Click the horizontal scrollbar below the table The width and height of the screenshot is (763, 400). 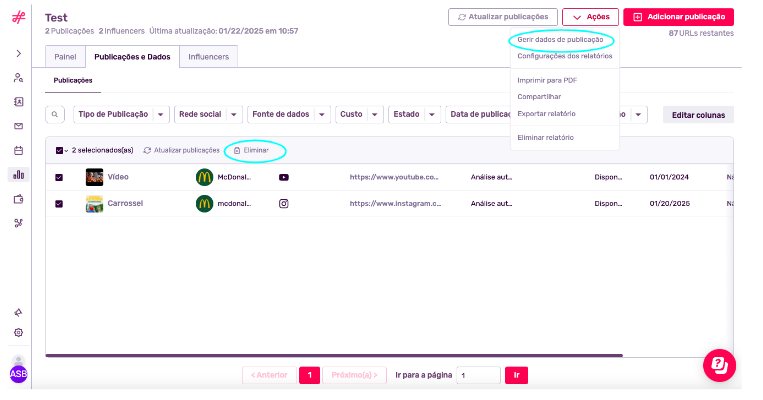[x=333, y=355]
